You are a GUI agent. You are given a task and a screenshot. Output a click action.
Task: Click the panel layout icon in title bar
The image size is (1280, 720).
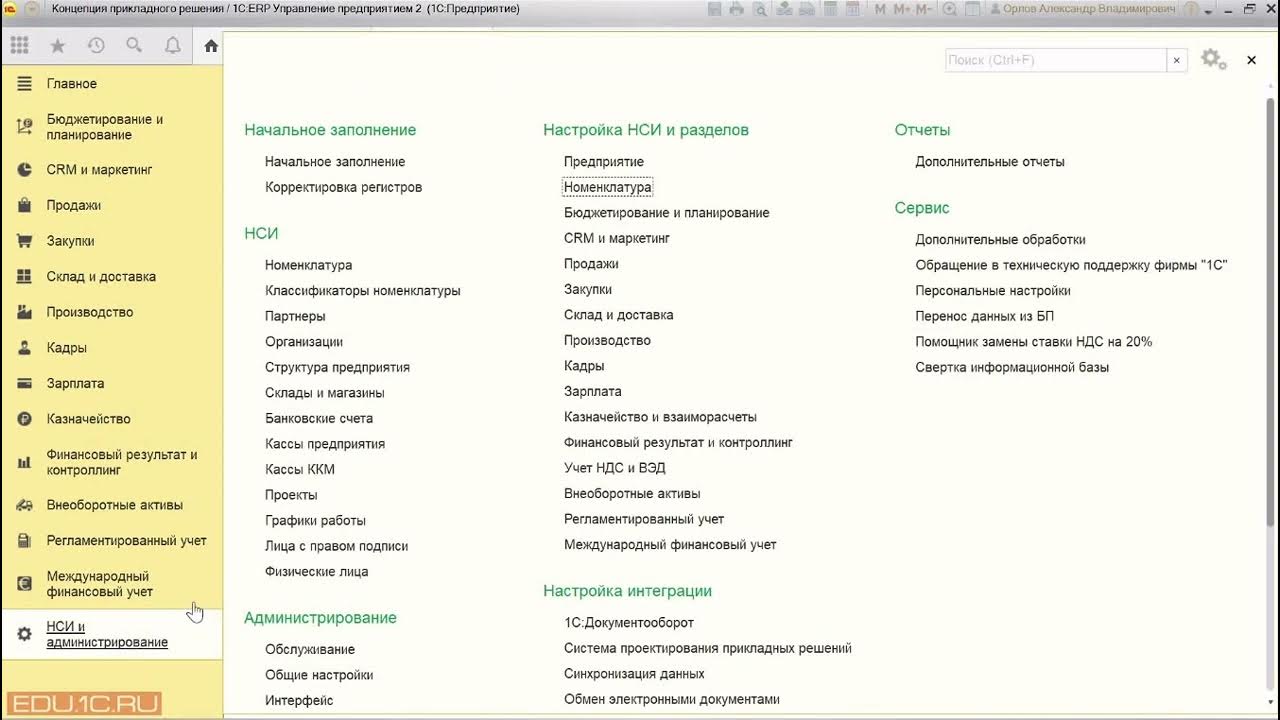pyautogui.click(x=972, y=9)
